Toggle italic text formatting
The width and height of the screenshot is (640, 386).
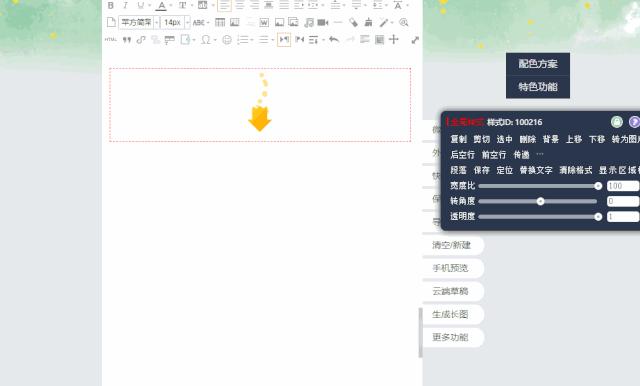coord(126,5)
